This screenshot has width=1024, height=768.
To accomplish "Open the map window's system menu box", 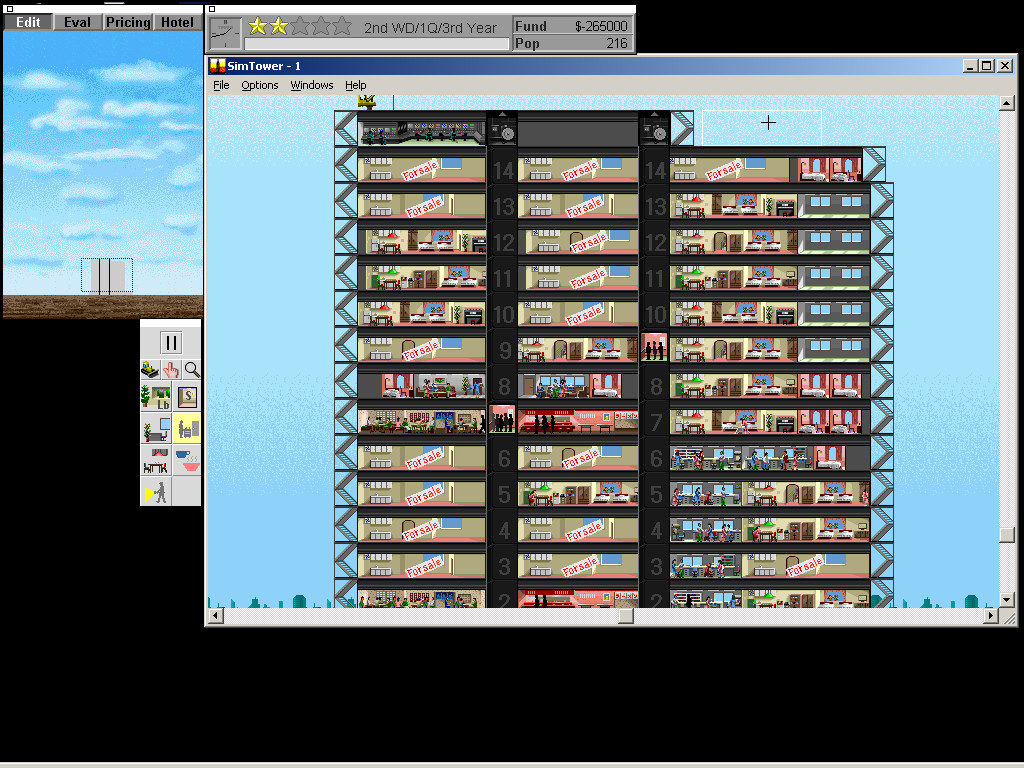I will pyautogui.click(x=9, y=9).
